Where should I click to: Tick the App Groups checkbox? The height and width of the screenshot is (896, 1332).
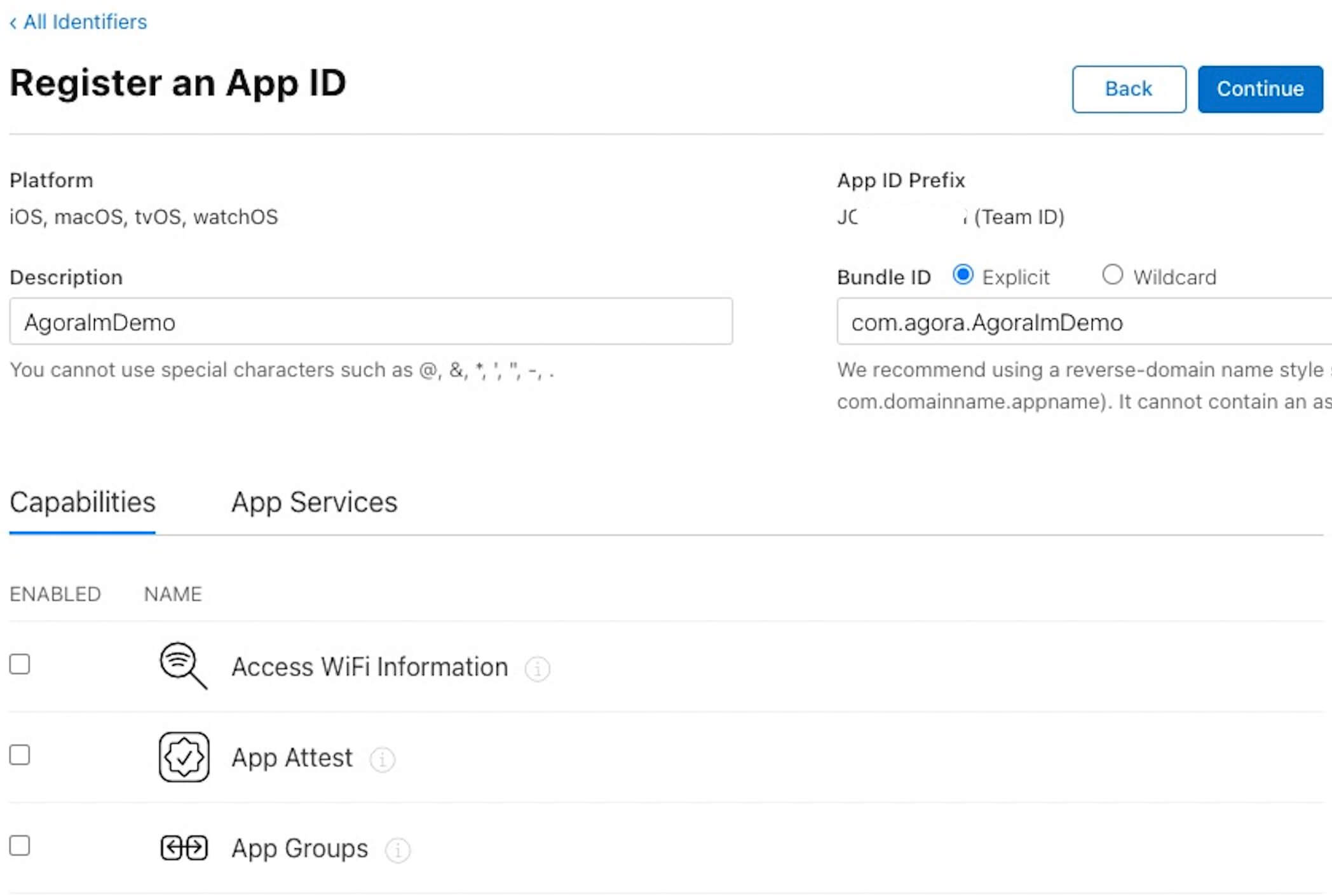pyautogui.click(x=20, y=846)
